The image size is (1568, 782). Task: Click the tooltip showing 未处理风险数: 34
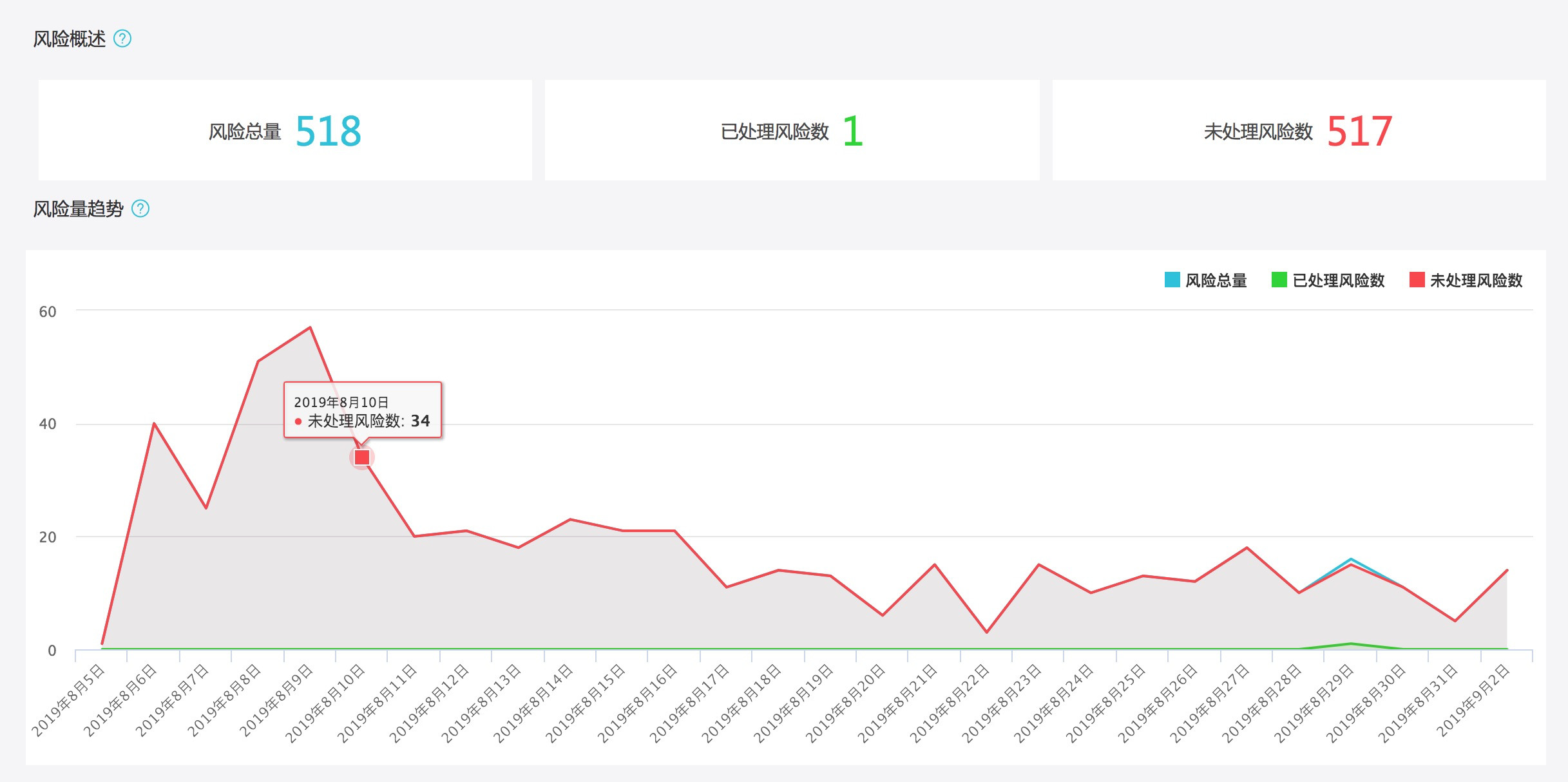(x=363, y=410)
